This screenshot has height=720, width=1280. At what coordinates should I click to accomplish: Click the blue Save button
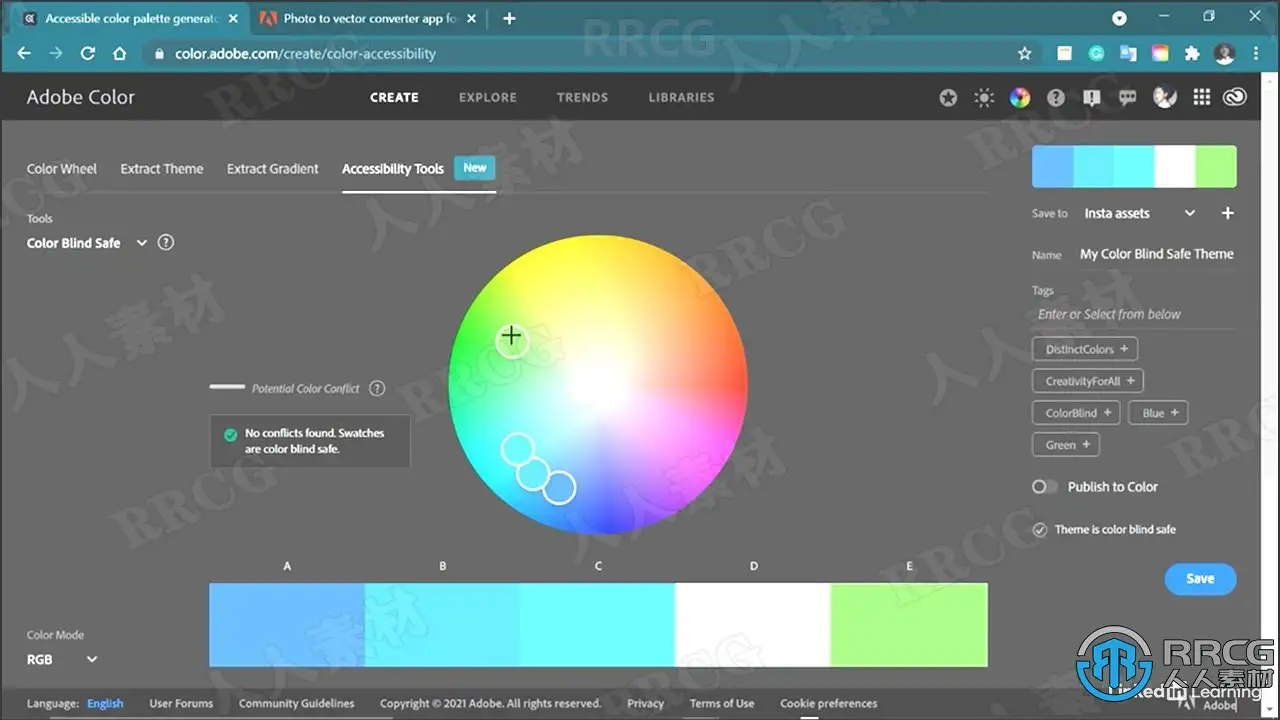1200,578
